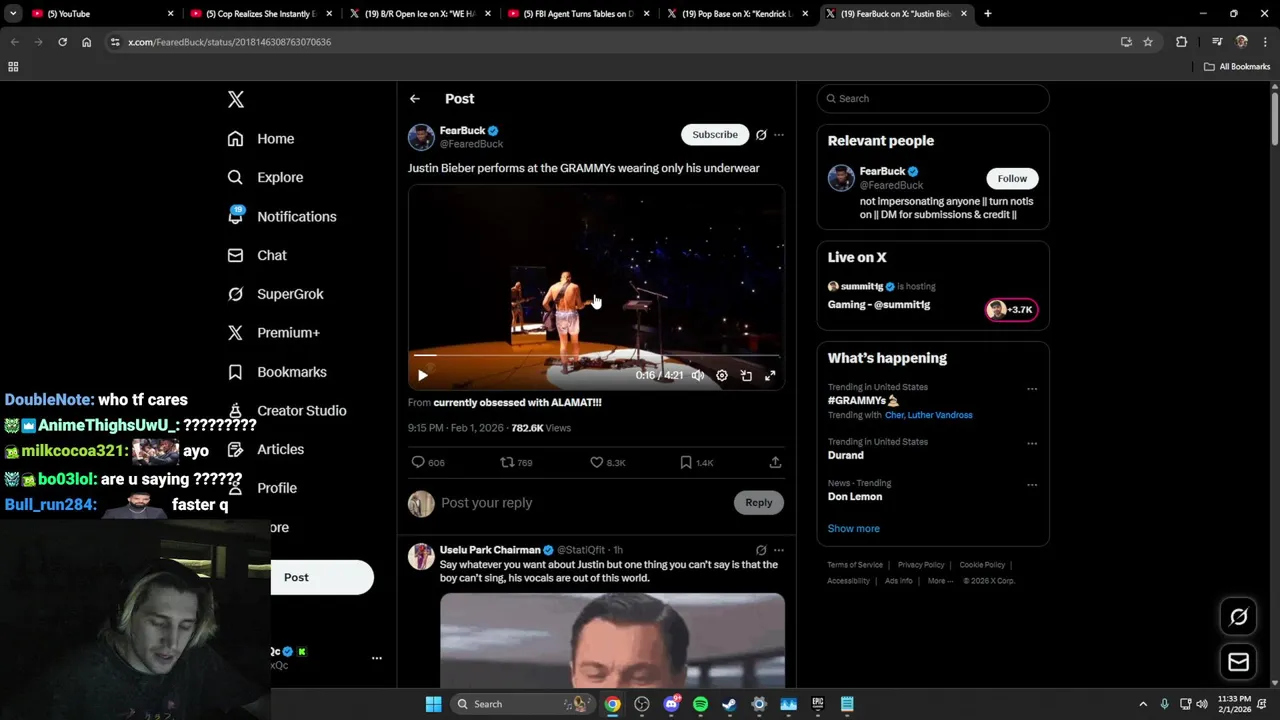Open more options on Uselu Park Chairman's reply

pos(779,550)
